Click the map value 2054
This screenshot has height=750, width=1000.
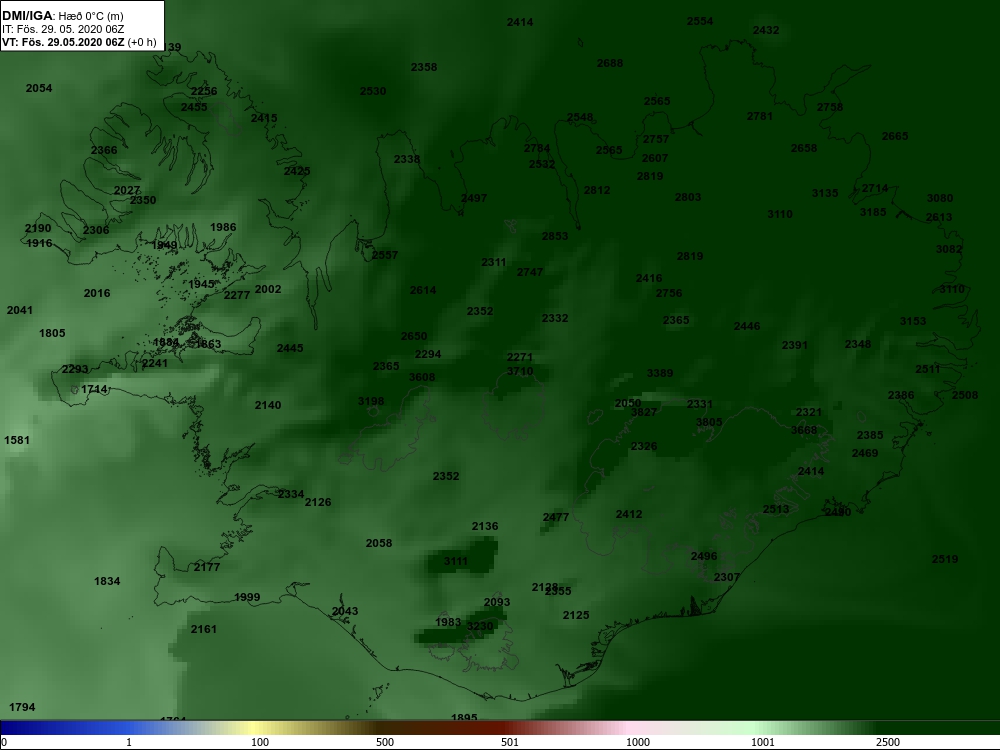[39, 88]
